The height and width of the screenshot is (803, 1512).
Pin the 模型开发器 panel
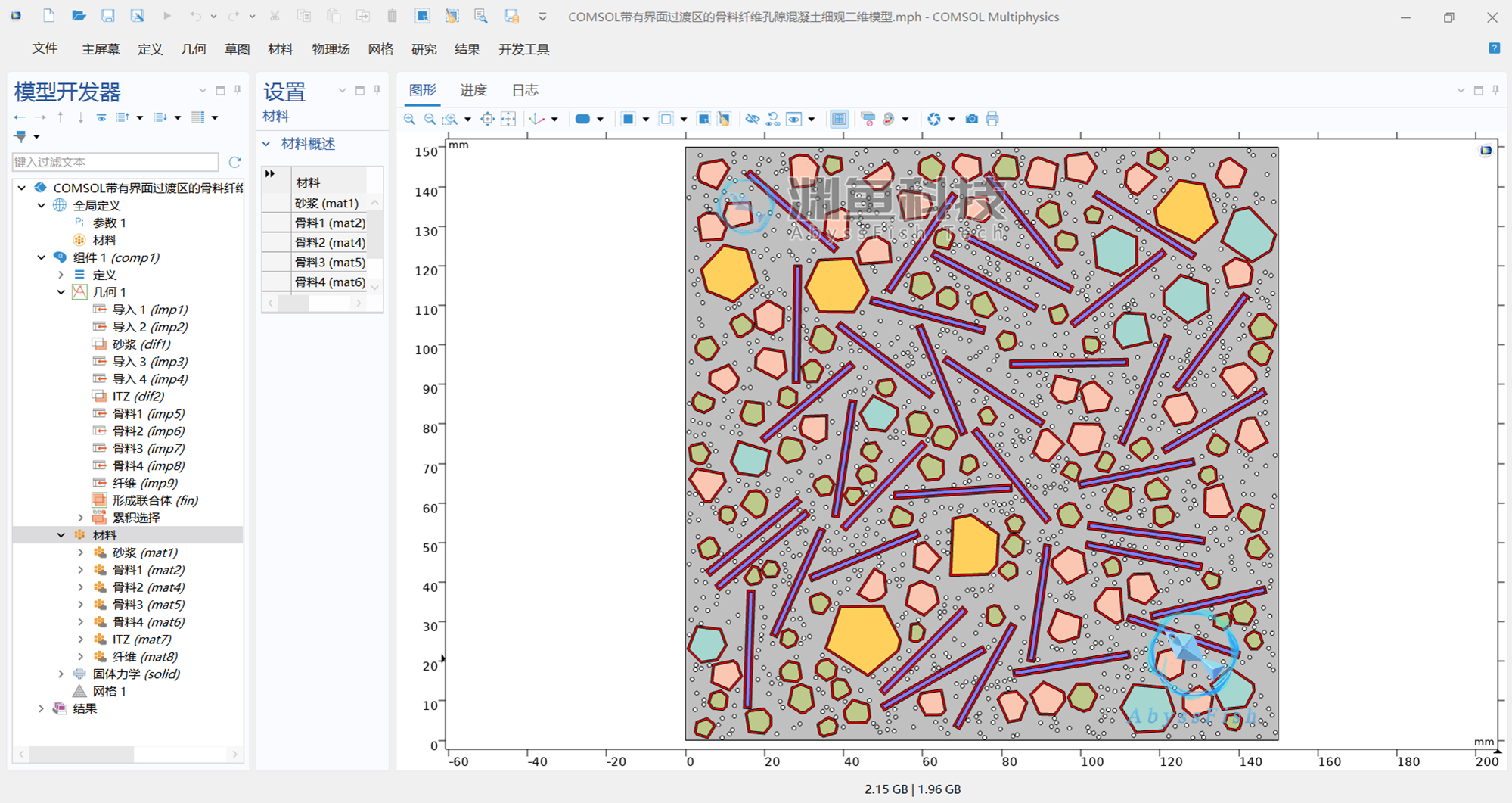238,90
